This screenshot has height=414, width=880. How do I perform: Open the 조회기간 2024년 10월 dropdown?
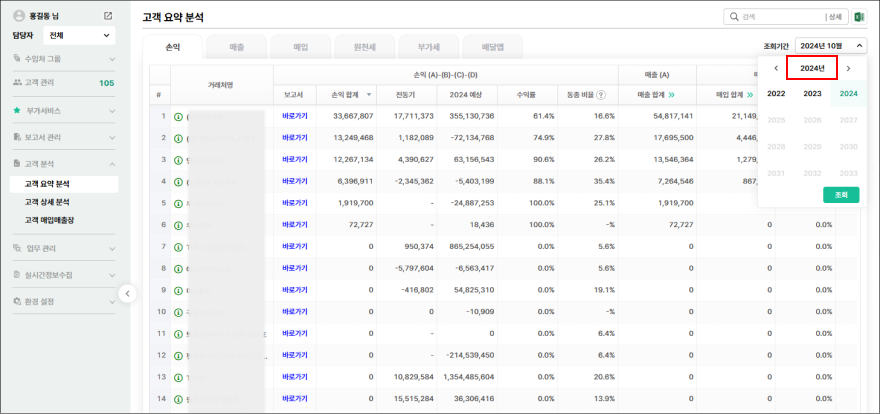[830, 46]
